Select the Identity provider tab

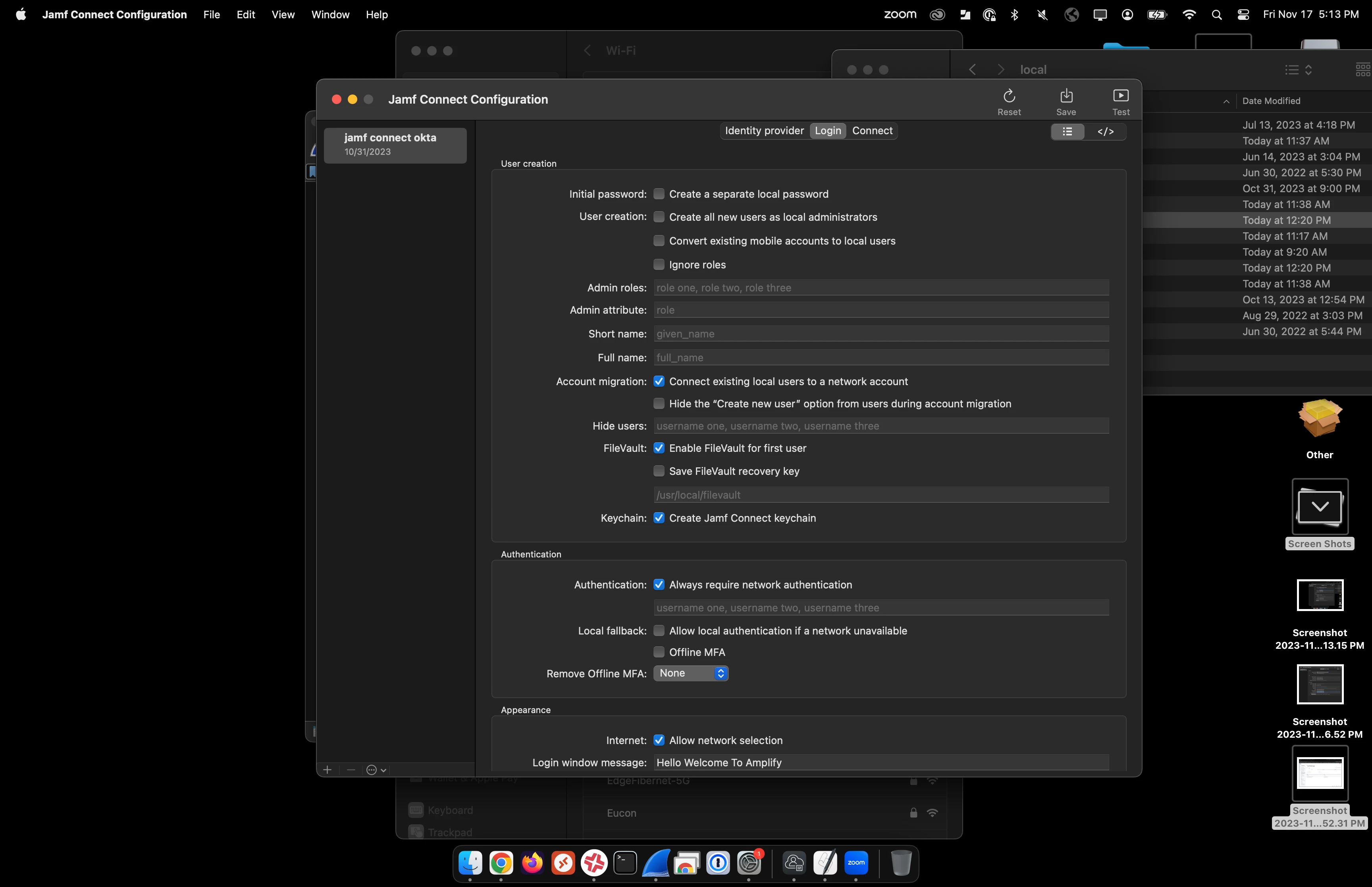click(x=764, y=131)
